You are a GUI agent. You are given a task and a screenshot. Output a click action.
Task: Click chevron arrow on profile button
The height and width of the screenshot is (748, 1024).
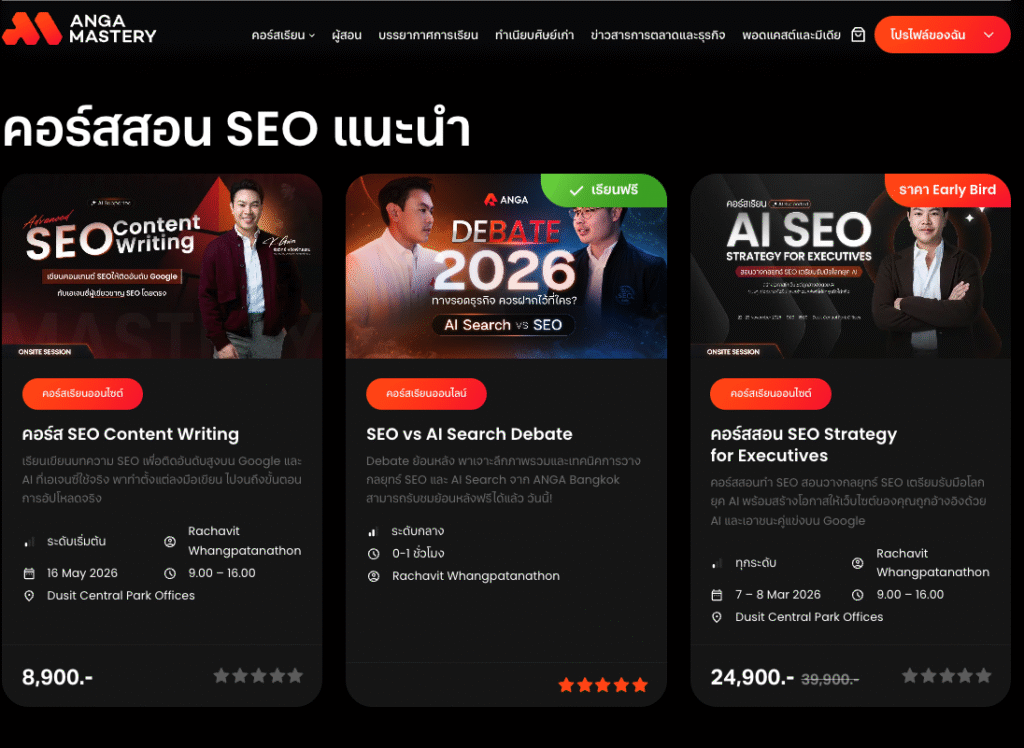tap(989, 35)
